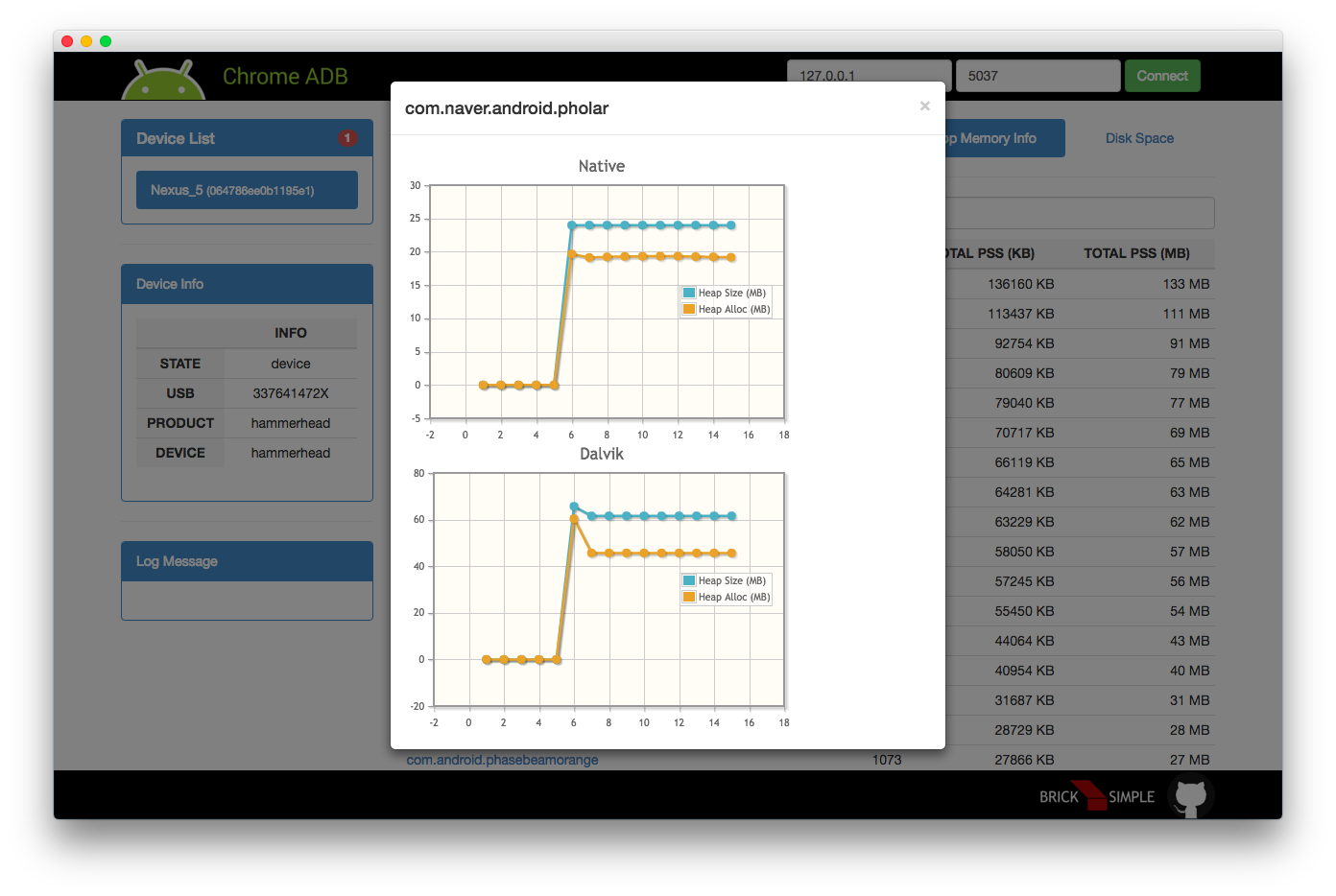Click the 58050 KB cell
Viewport: 1336px width, 896px height.
click(x=1024, y=552)
